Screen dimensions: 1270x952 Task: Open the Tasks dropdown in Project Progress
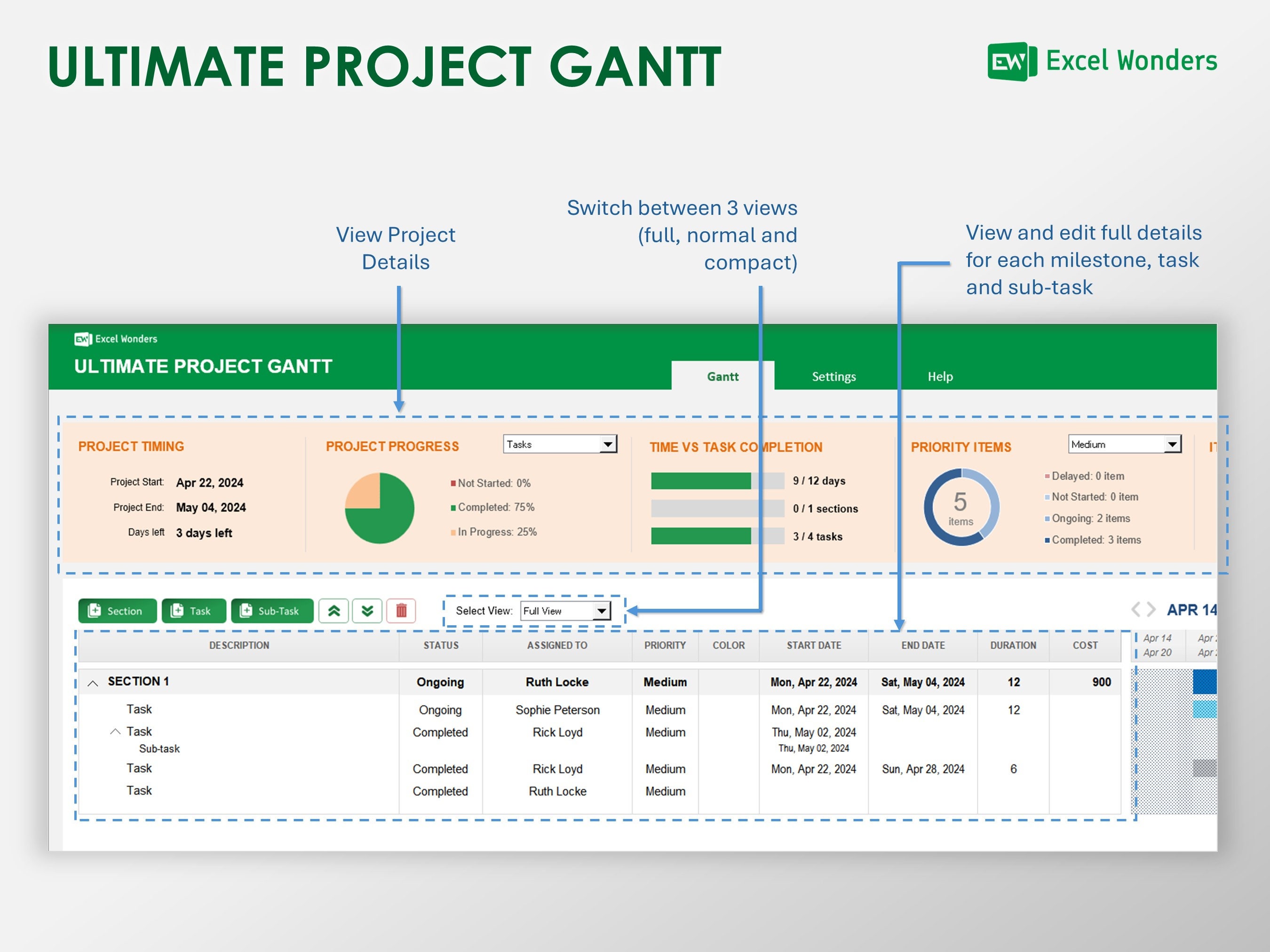[x=609, y=444]
